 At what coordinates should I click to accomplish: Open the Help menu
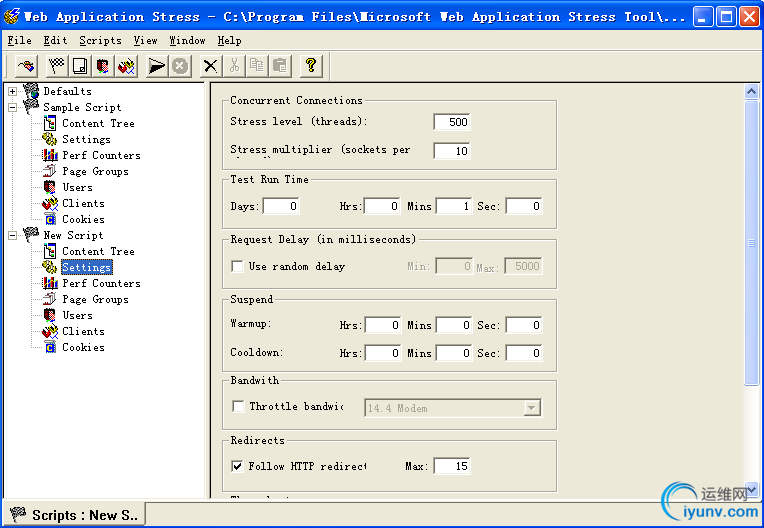point(229,40)
